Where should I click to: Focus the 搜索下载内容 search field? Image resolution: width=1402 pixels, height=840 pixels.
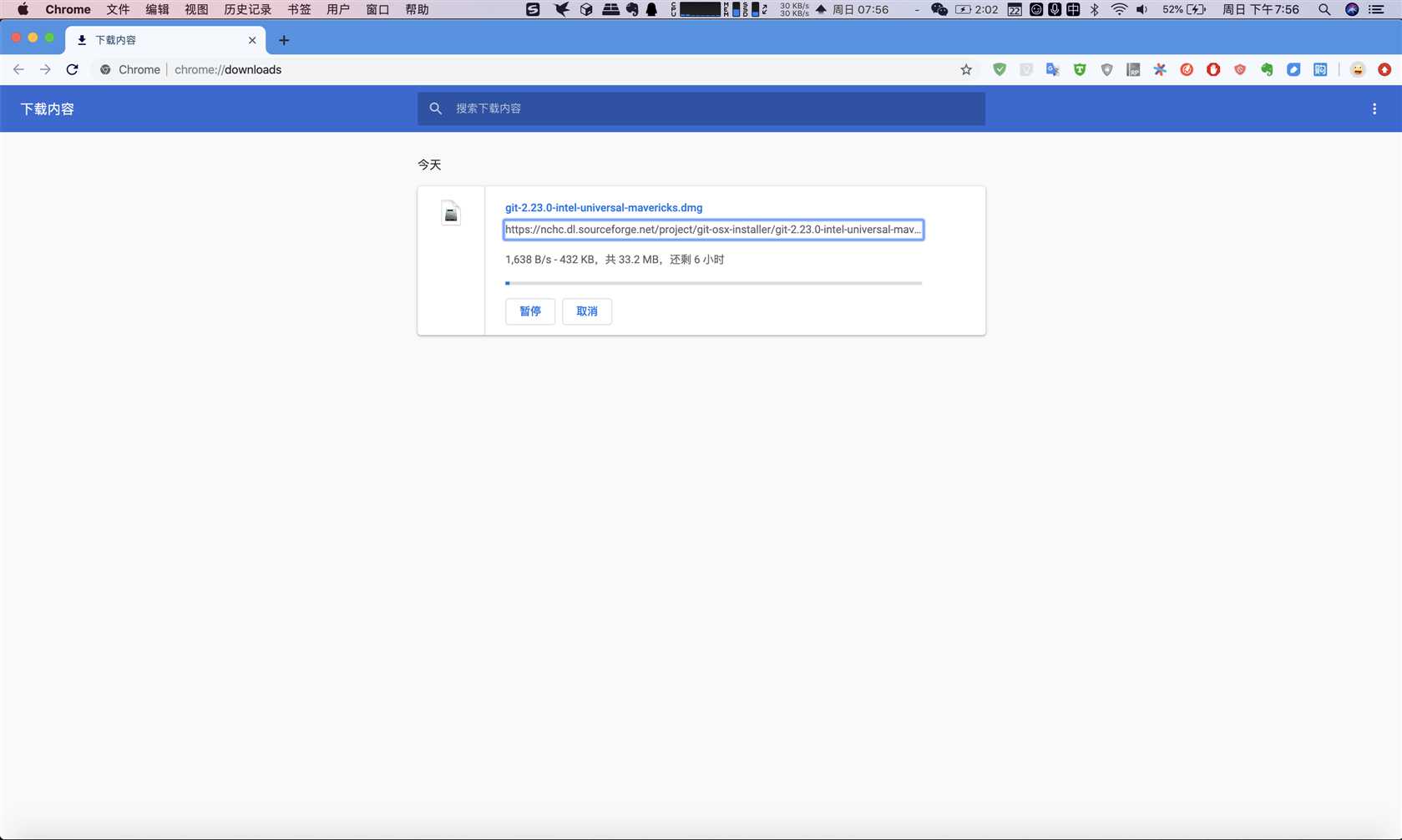point(701,109)
